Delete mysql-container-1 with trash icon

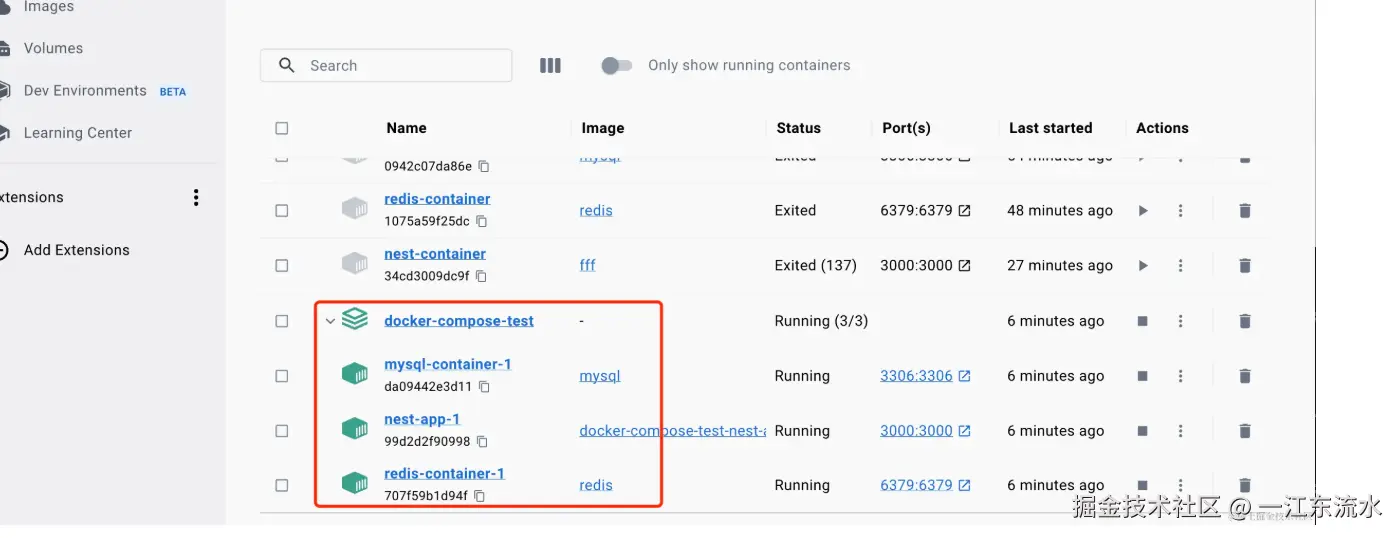point(1244,376)
